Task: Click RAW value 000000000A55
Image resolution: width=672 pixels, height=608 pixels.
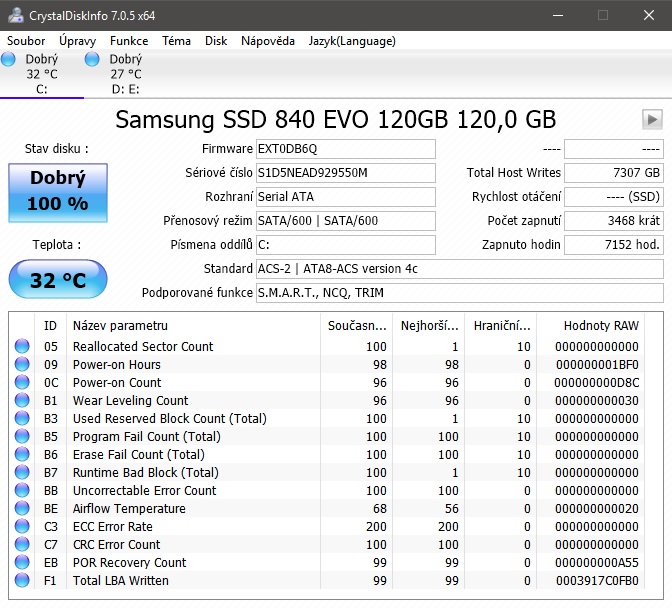Action: click(x=597, y=562)
